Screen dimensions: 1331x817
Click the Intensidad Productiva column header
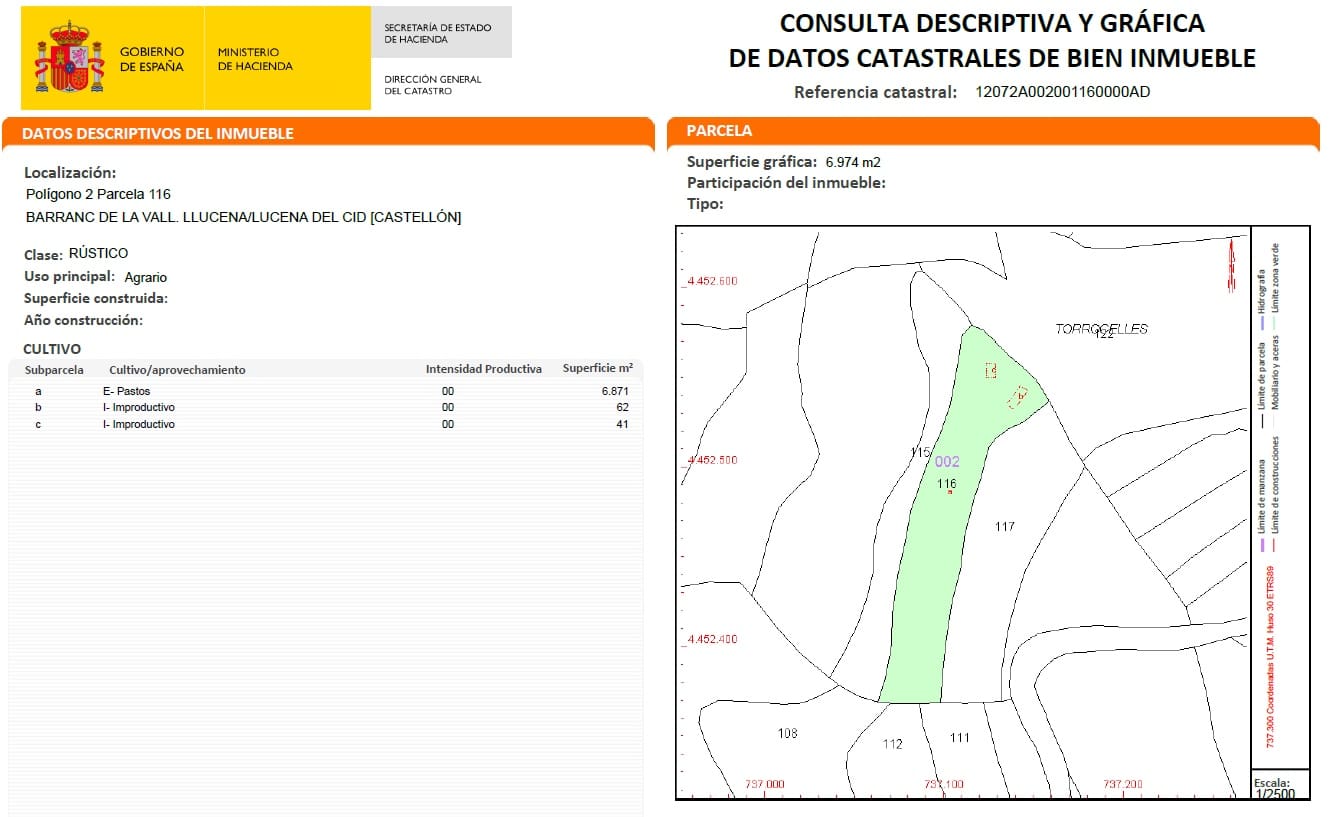pyautogui.click(x=484, y=369)
